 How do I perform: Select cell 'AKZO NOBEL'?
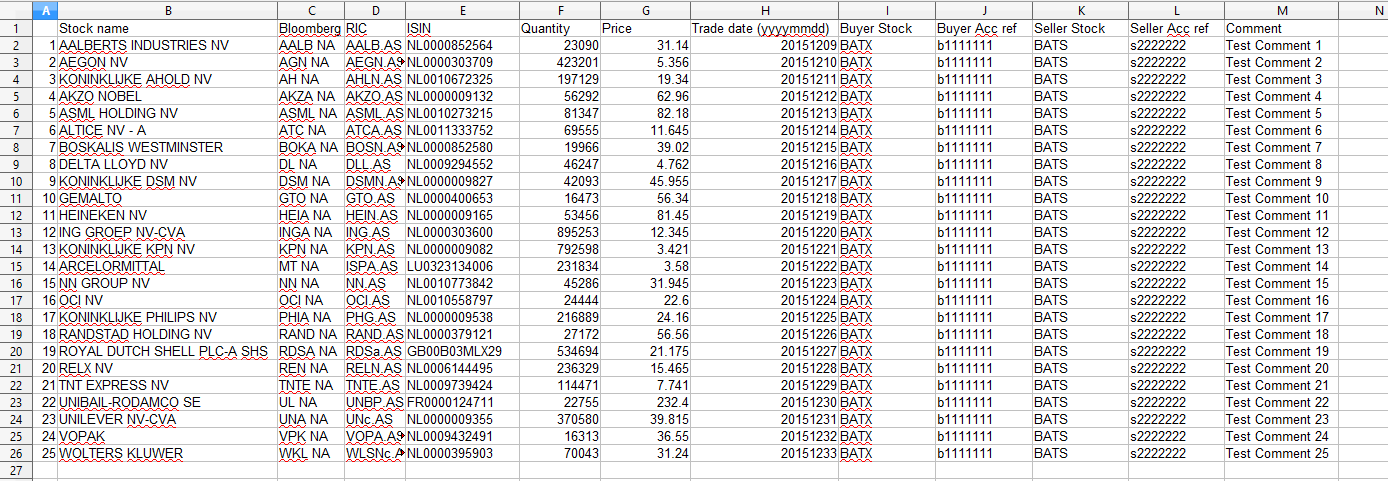[167, 96]
